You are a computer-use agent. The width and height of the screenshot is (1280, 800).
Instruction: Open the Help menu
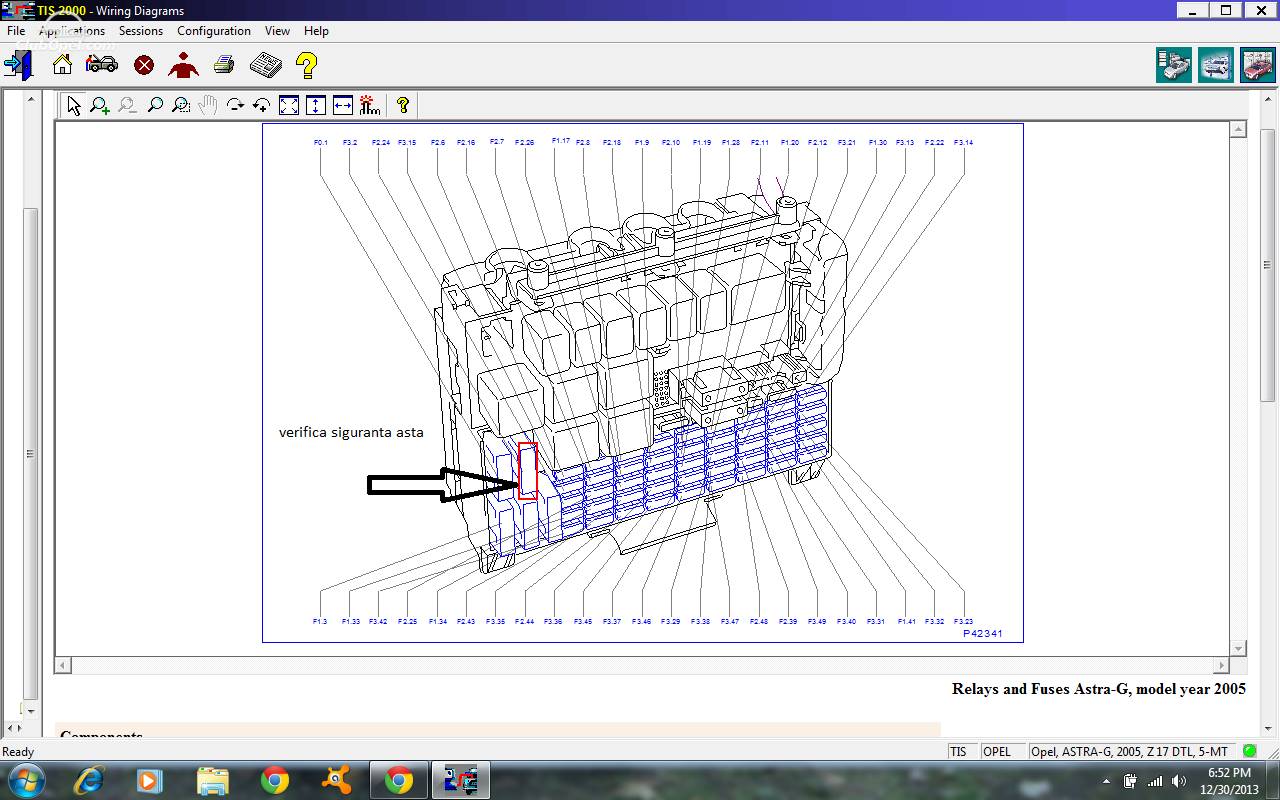(x=316, y=31)
